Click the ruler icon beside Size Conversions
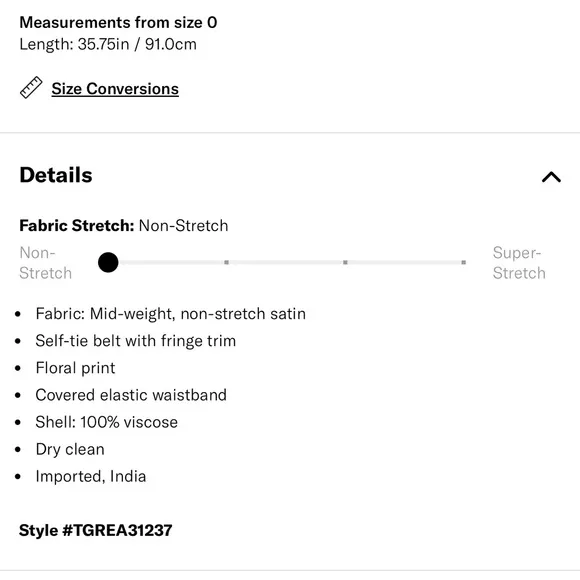This screenshot has width=580, height=580. (x=31, y=88)
